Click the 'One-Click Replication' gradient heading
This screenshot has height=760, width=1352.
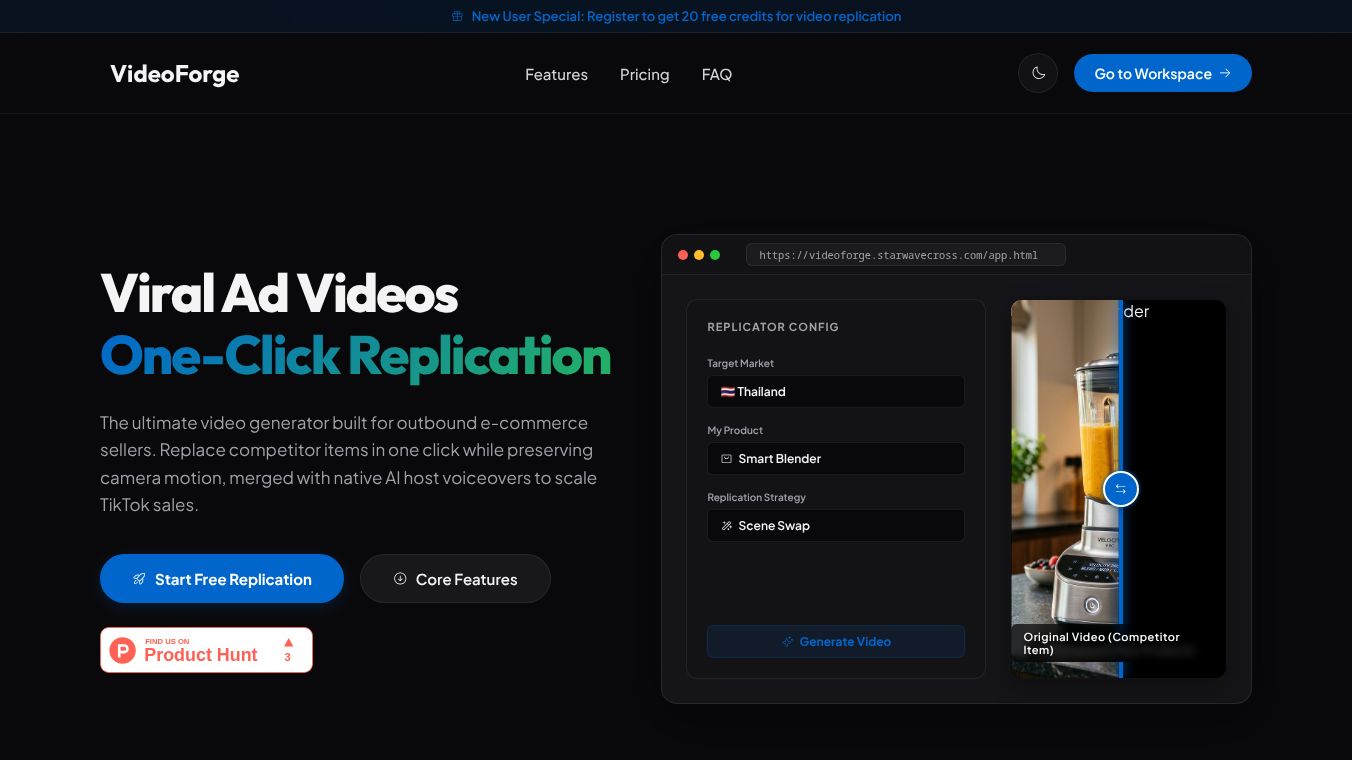[x=356, y=356]
